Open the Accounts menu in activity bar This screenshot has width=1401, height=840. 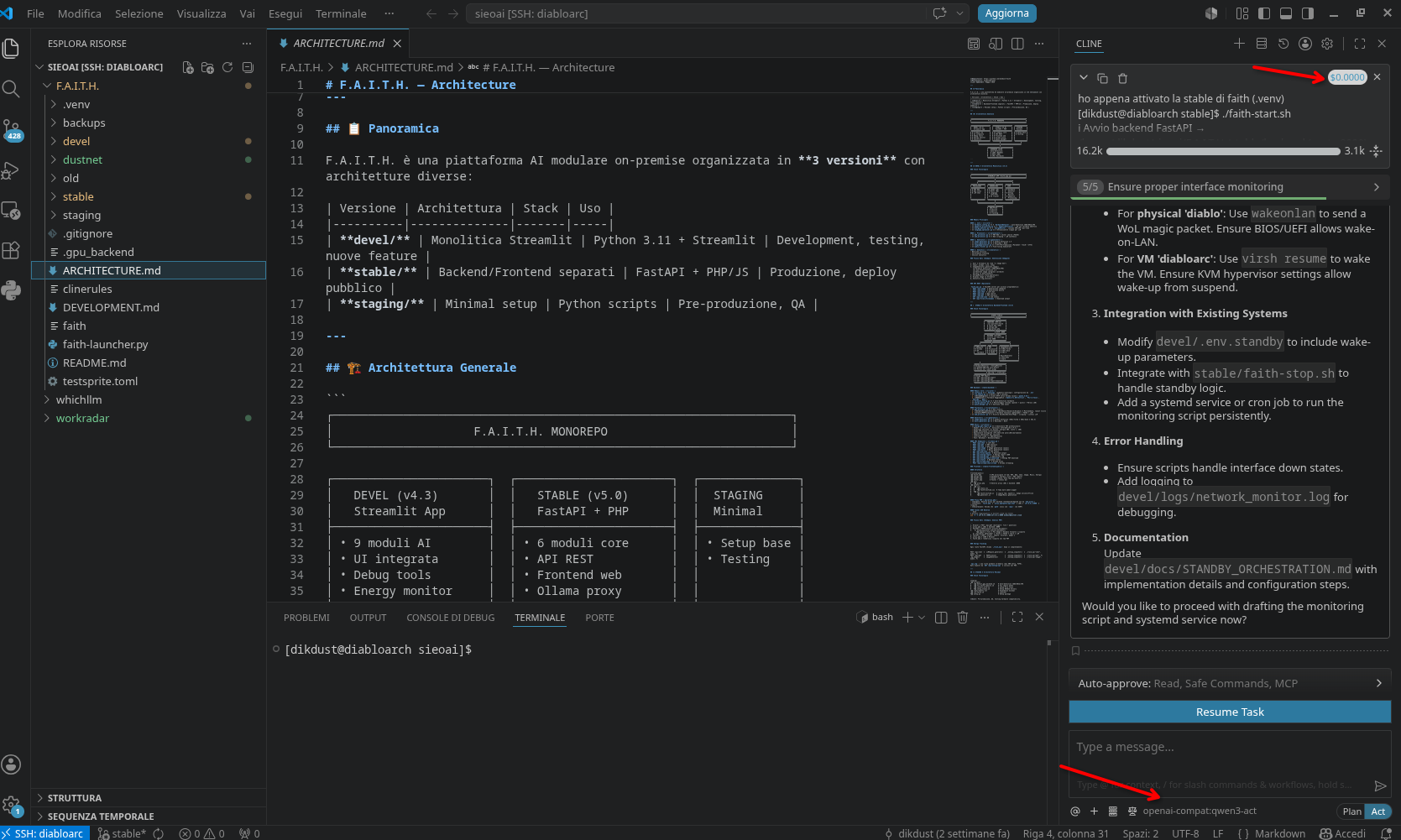pos(11,764)
